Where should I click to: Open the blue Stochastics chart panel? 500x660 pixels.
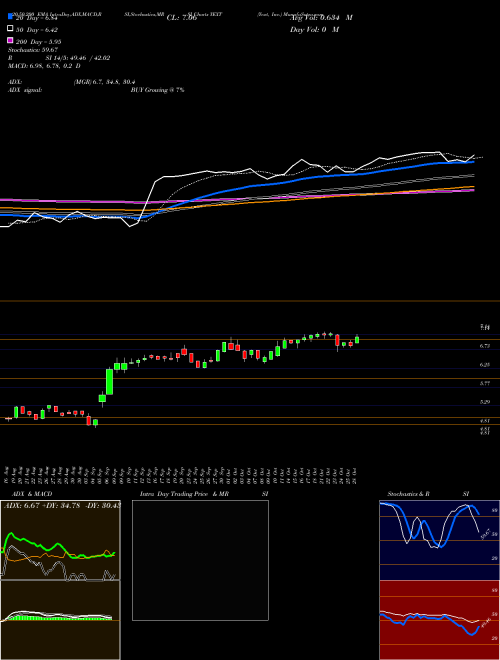[x=439, y=540]
